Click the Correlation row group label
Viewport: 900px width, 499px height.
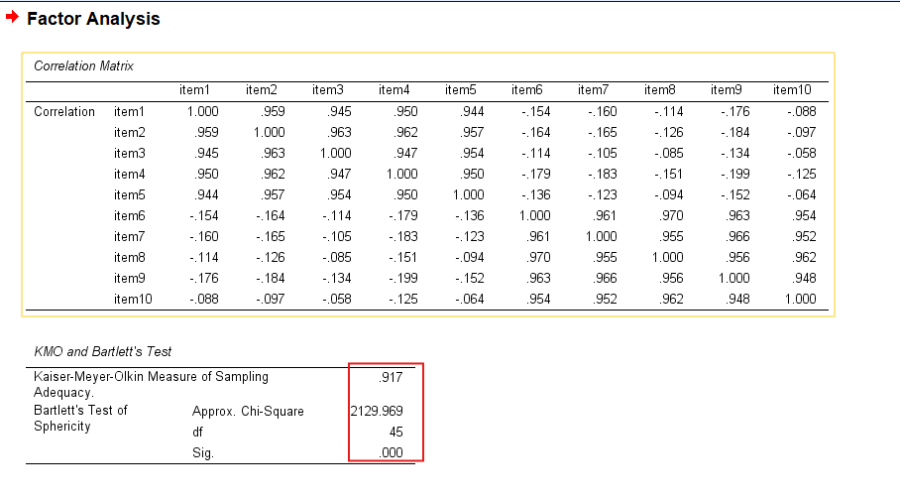pos(64,112)
